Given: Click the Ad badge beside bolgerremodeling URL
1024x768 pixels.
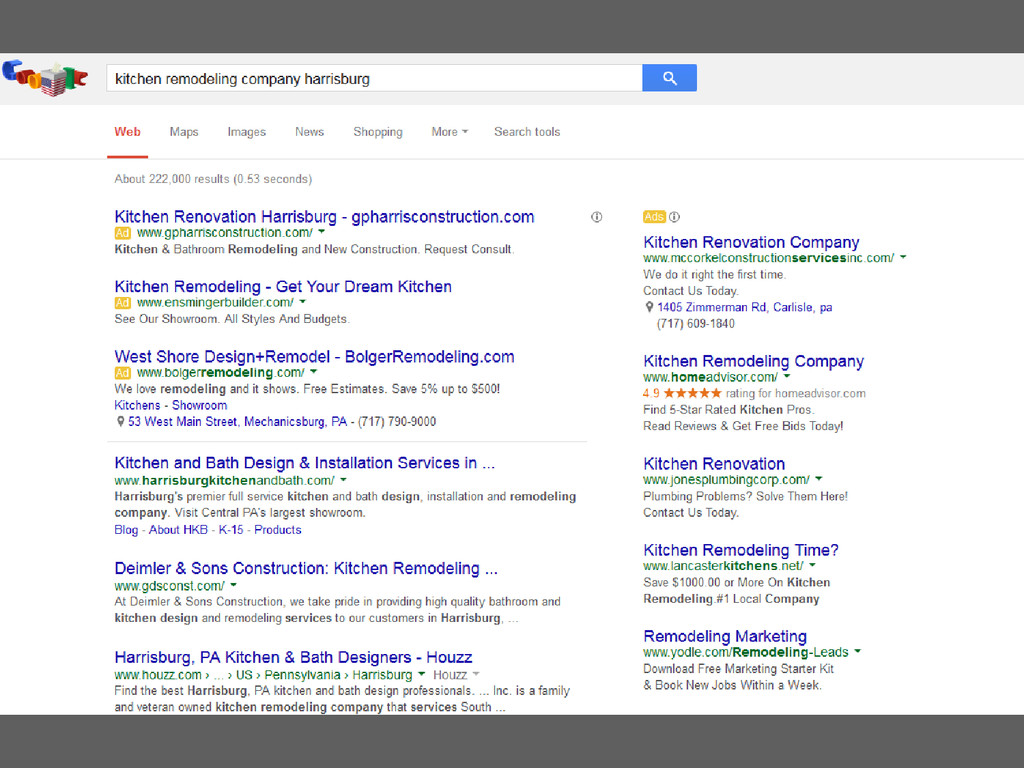Looking at the screenshot, I should (x=123, y=373).
